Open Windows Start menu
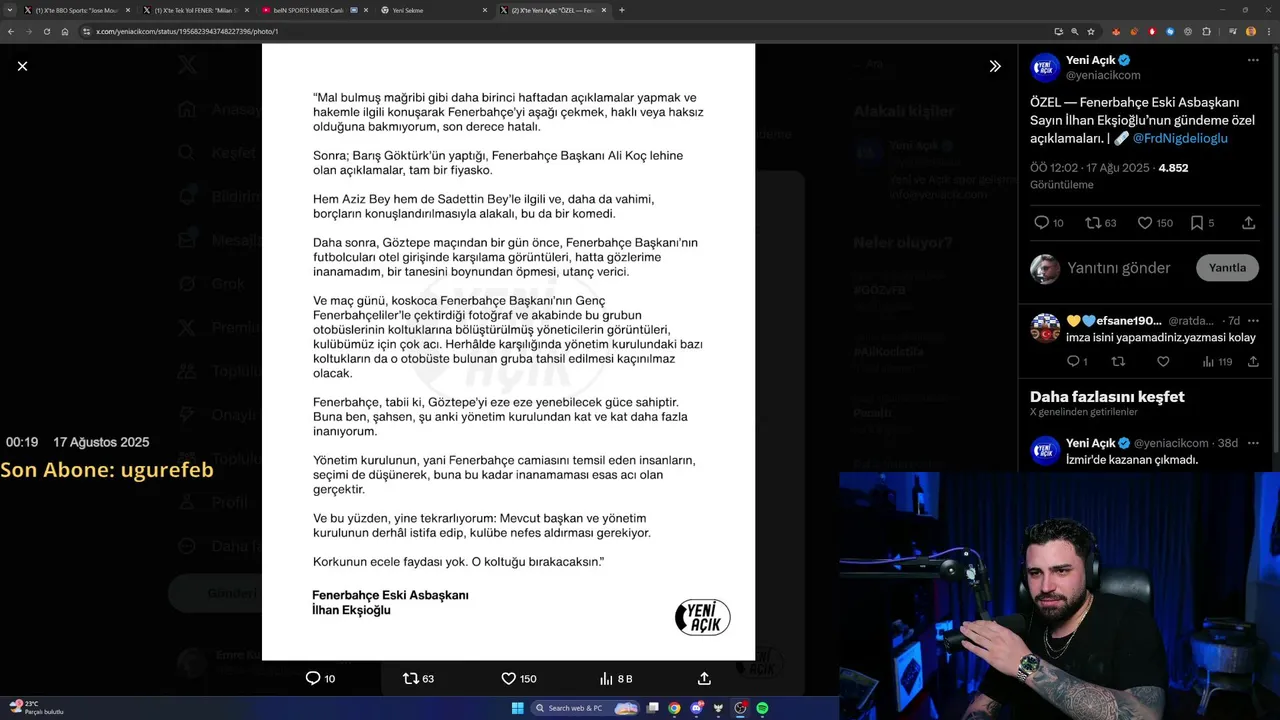The height and width of the screenshot is (720, 1280). click(517, 708)
